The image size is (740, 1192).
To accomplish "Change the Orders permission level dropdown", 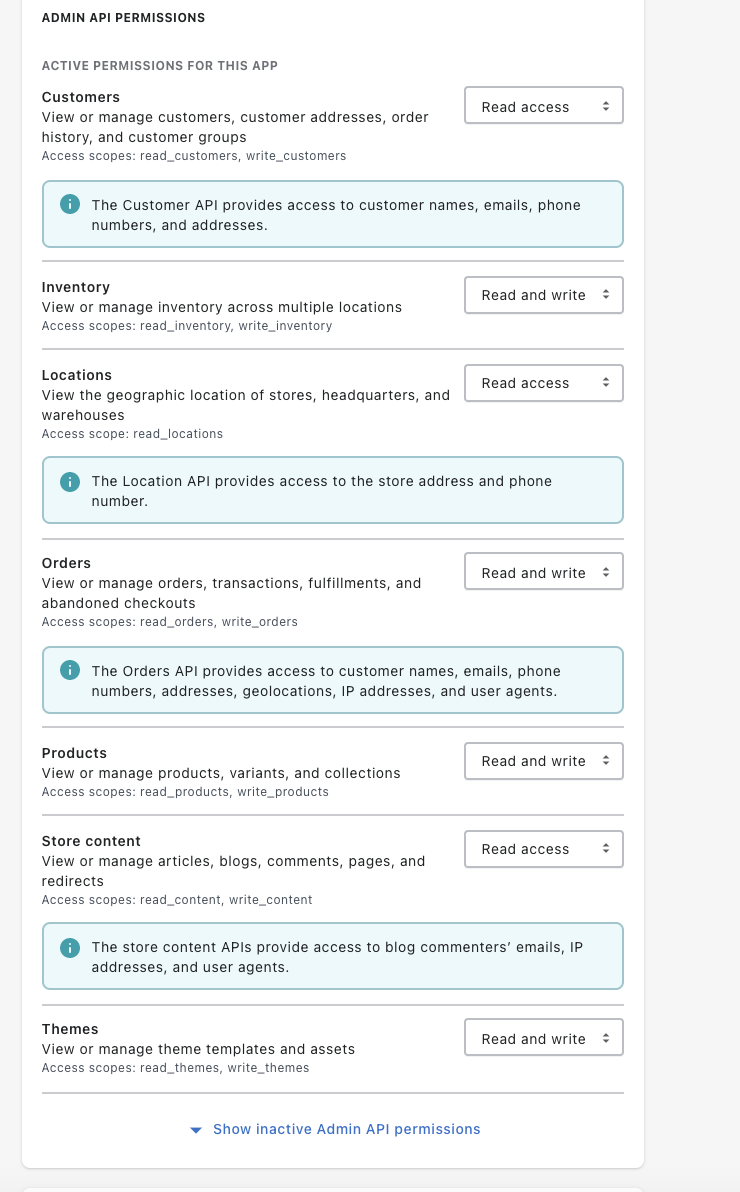I will pos(544,573).
